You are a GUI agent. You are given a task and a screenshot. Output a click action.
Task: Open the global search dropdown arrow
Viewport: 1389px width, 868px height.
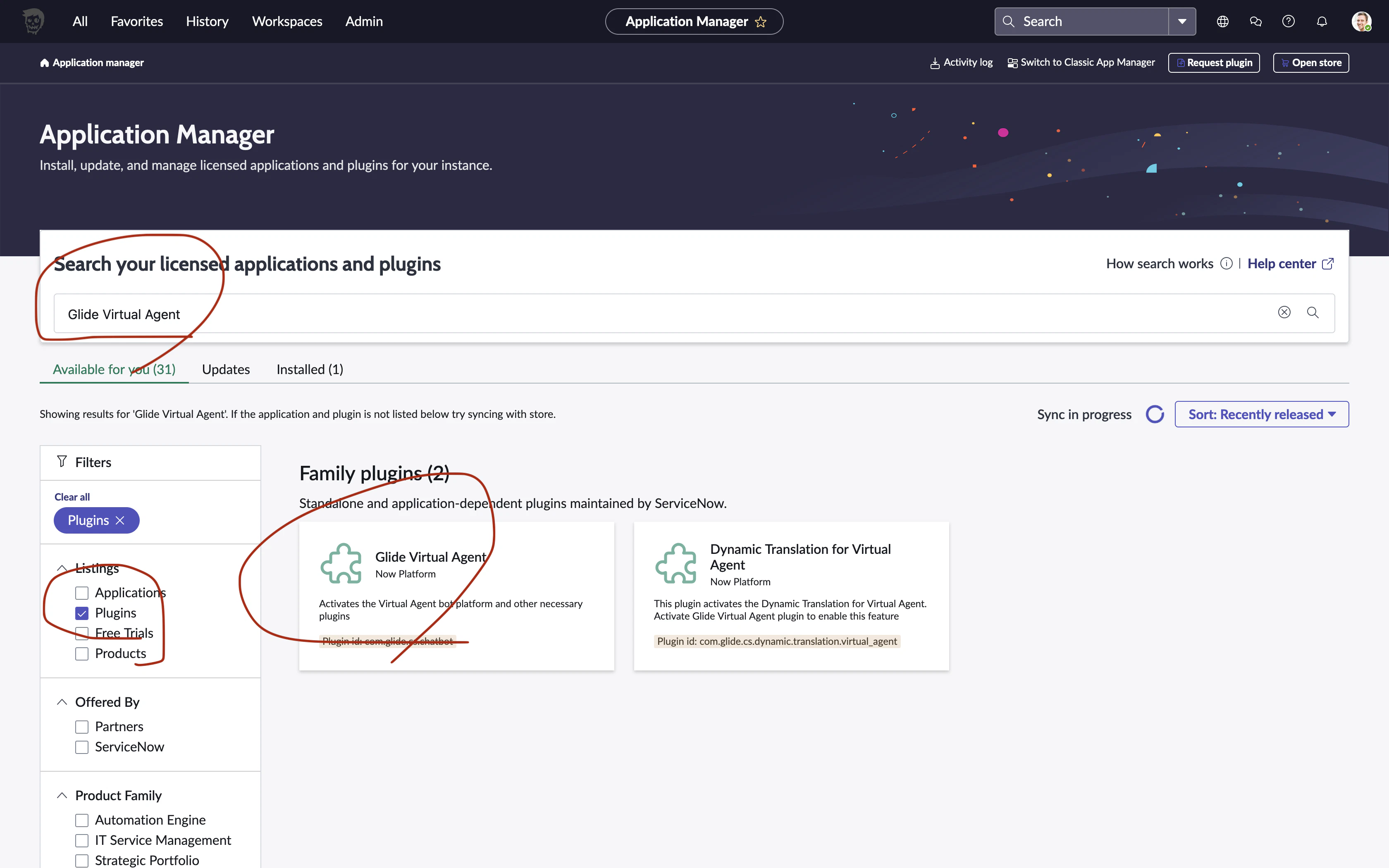pyautogui.click(x=1182, y=21)
